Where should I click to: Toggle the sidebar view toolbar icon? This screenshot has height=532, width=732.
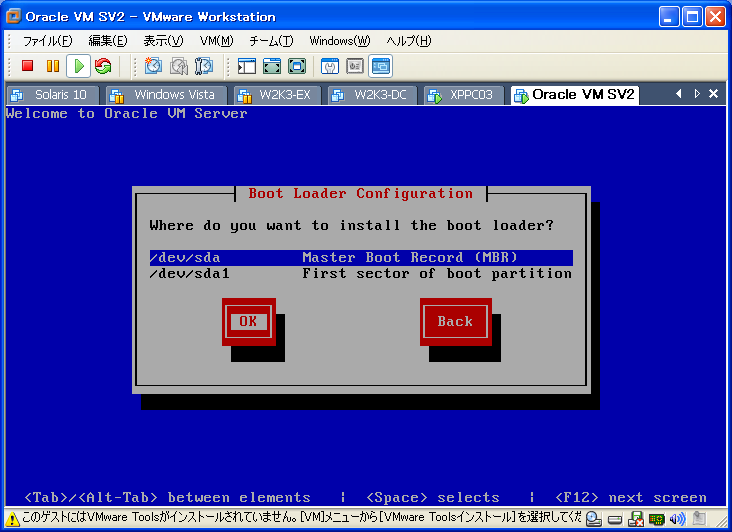(246, 66)
